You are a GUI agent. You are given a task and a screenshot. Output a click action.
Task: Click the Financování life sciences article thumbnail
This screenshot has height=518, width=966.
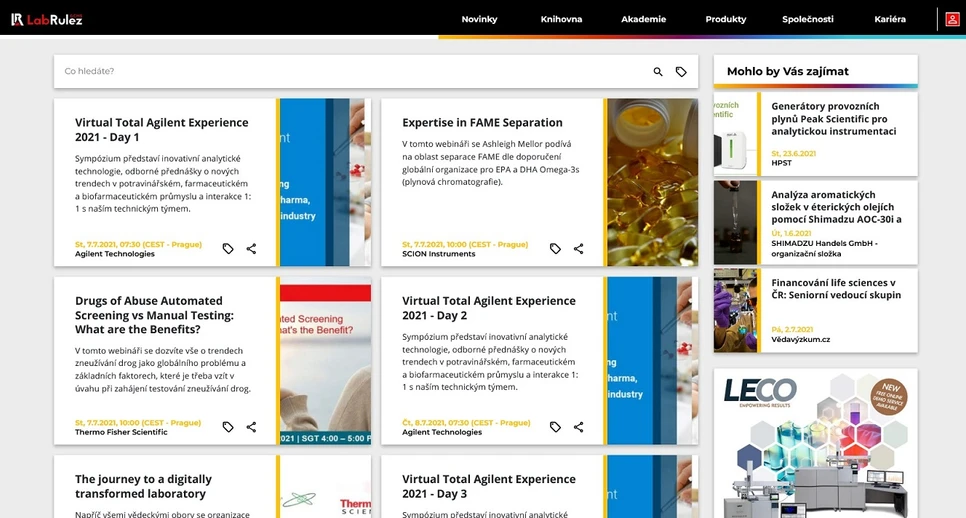(736, 310)
